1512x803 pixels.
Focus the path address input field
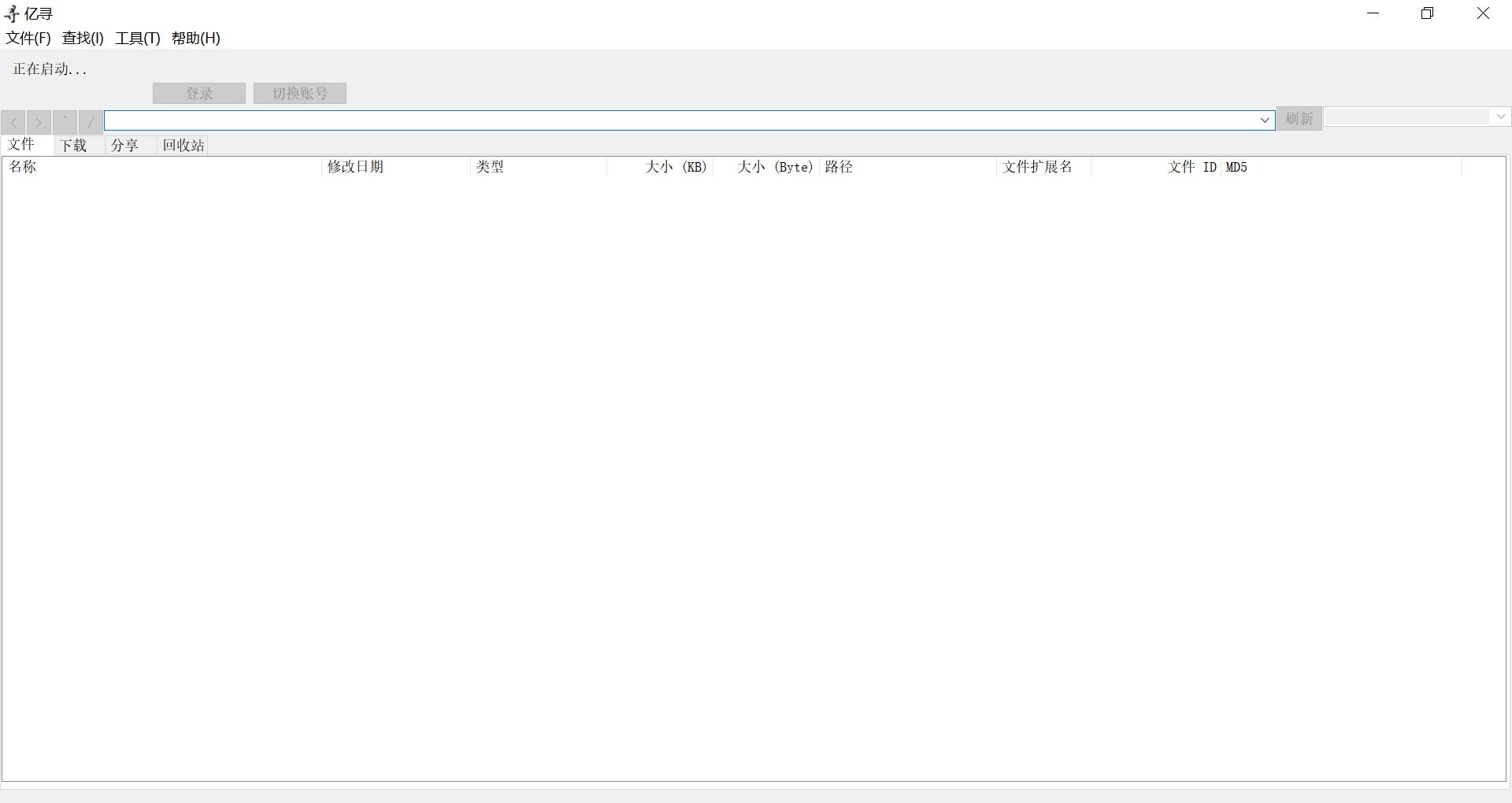point(677,120)
